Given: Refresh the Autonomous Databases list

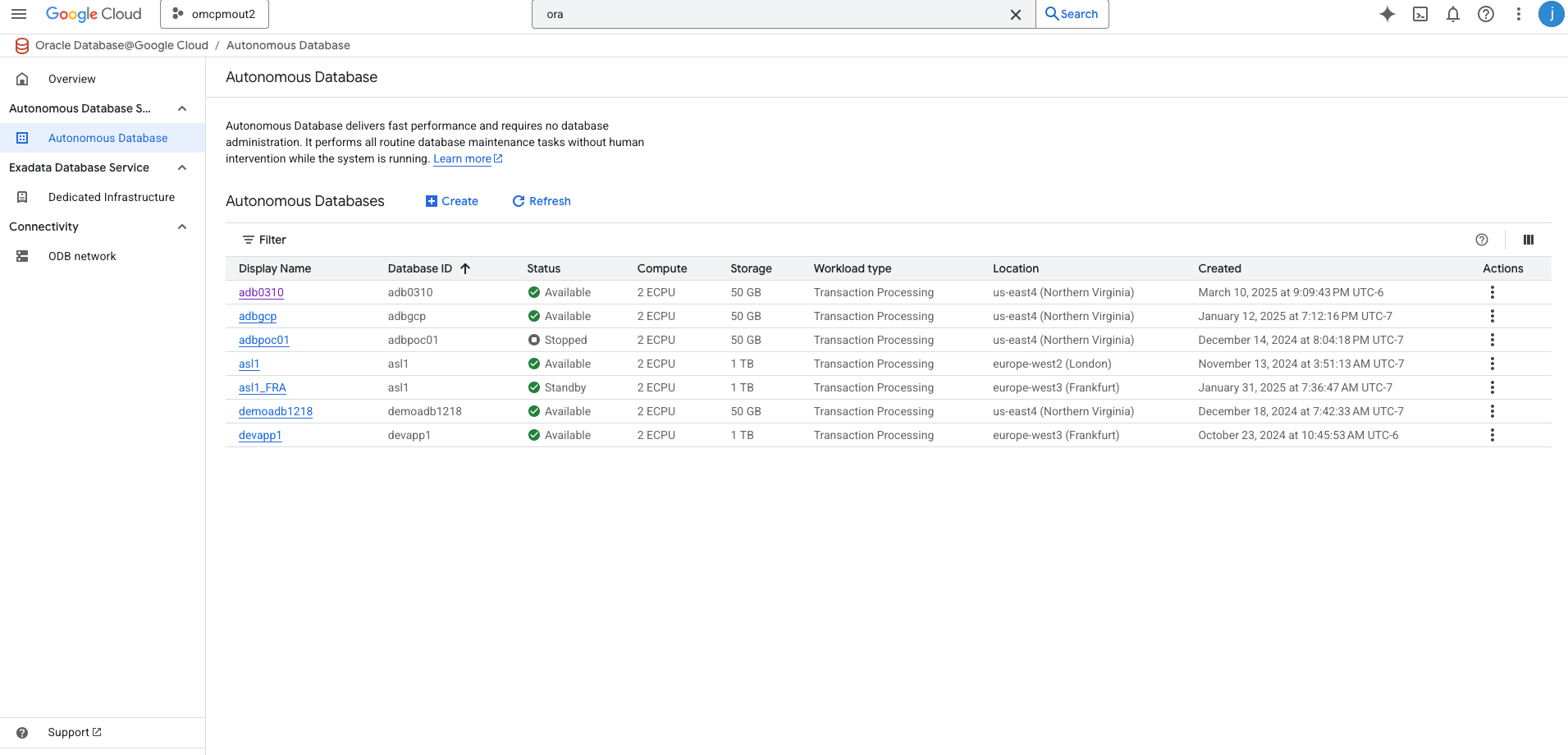Looking at the screenshot, I should (x=542, y=201).
